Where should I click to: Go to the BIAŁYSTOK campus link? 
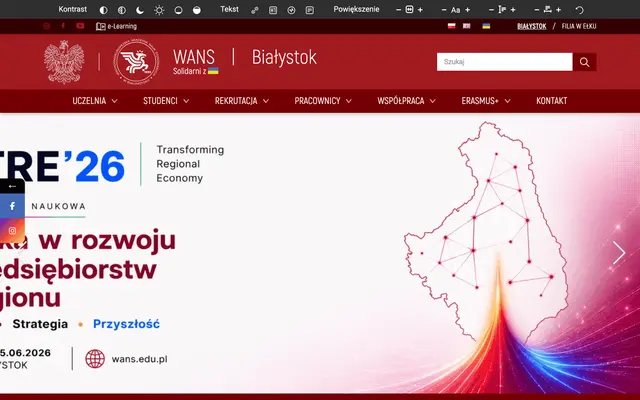531,26
